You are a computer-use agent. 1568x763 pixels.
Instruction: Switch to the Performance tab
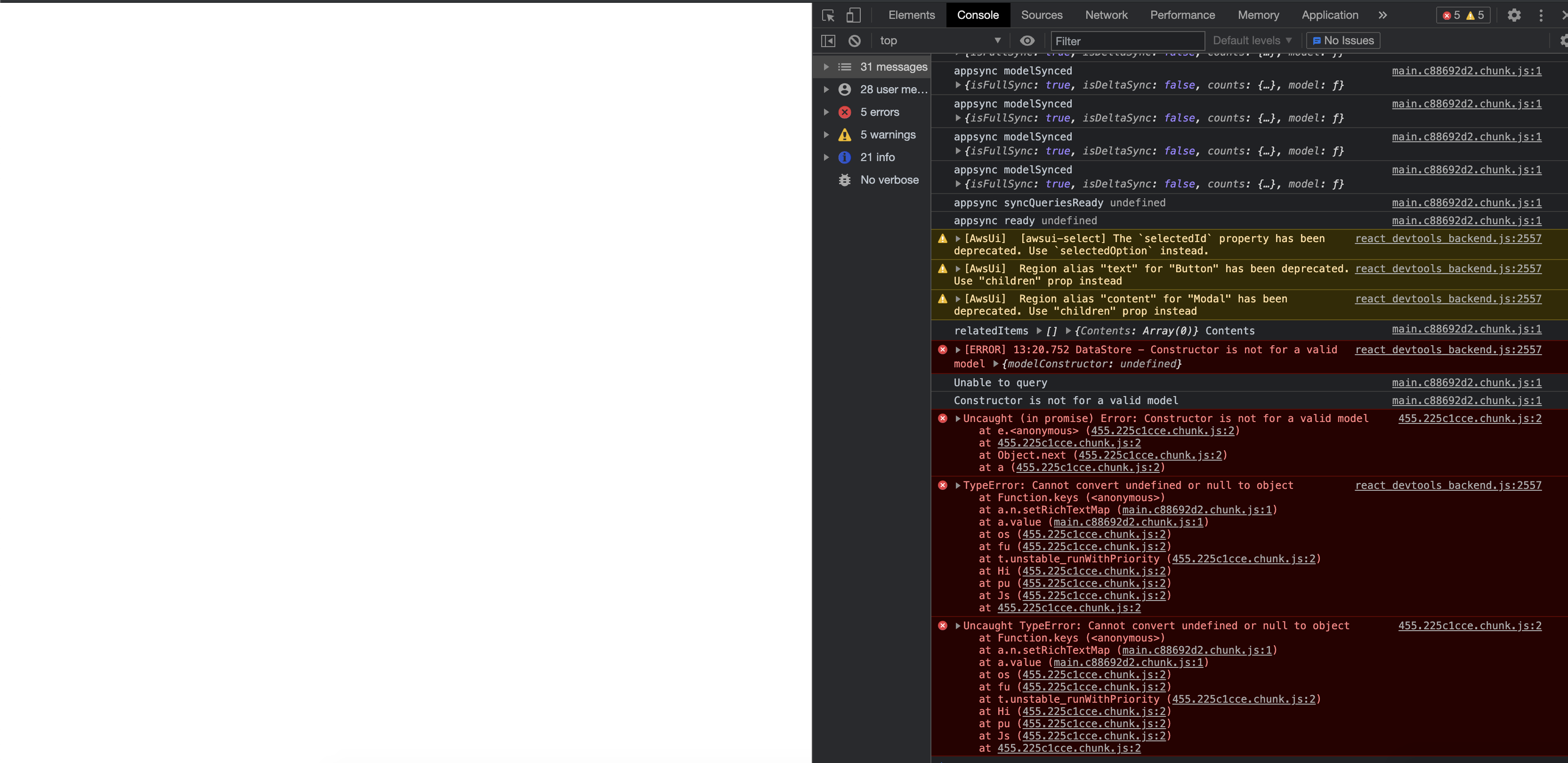pyautogui.click(x=1182, y=15)
